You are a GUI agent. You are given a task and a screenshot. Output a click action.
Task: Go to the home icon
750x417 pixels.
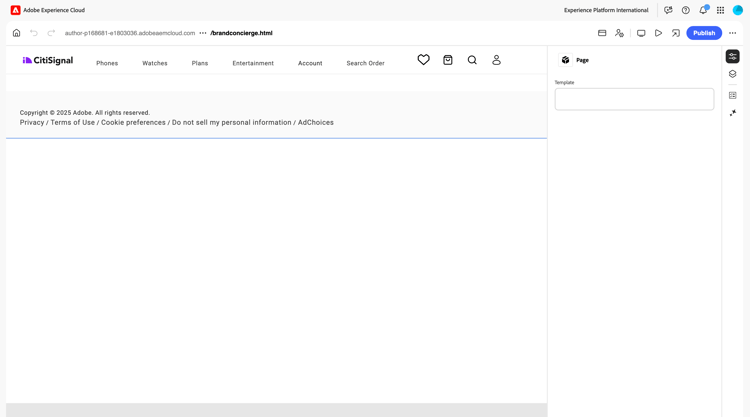[x=16, y=33]
